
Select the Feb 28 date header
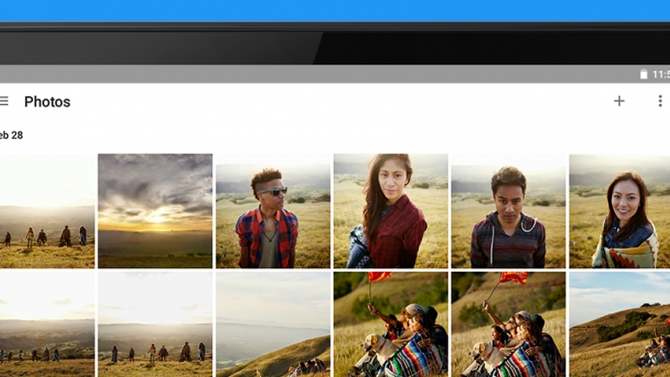pos(11,135)
